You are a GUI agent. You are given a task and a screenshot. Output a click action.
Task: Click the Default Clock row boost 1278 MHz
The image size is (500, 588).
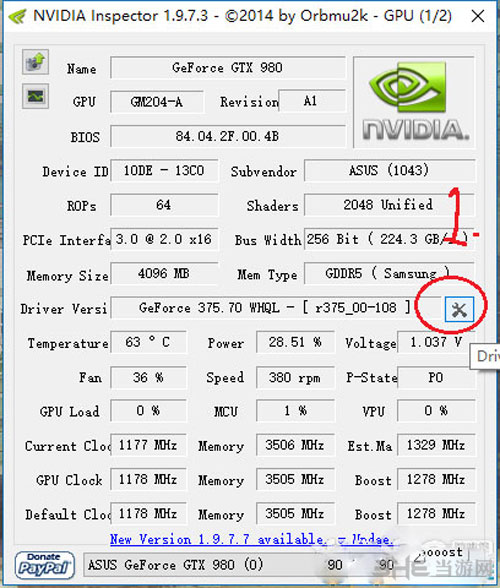(x=436, y=513)
